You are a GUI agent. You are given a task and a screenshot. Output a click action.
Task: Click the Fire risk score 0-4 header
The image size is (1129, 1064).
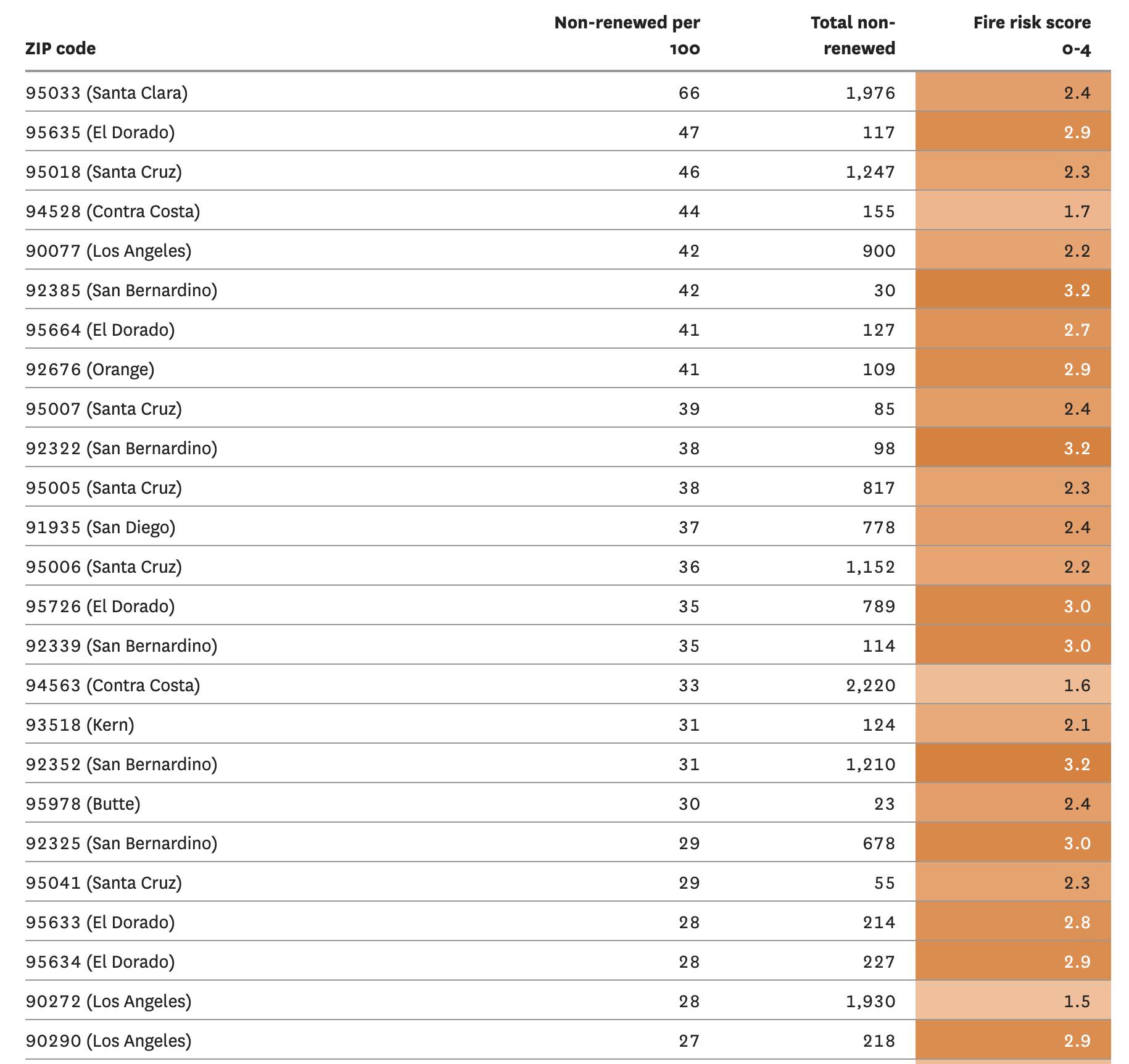(1032, 35)
